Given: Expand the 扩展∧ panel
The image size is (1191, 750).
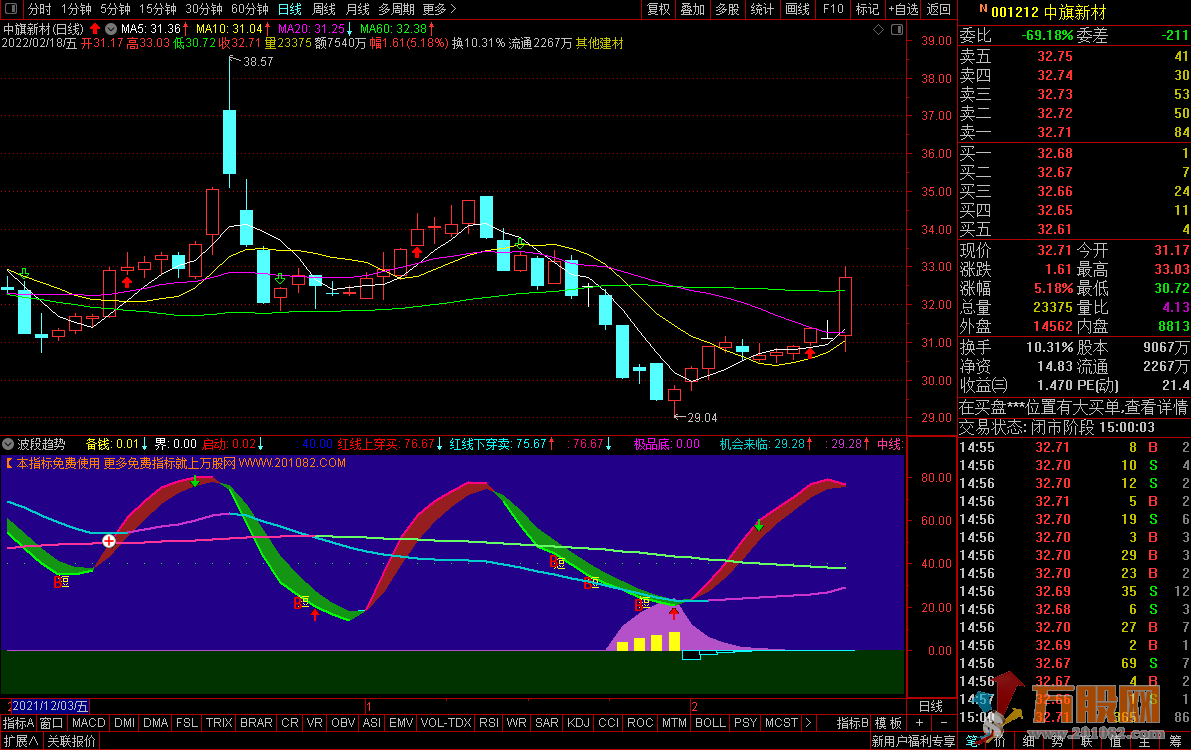Looking at the screenshot, I should click(x=21, y=741).
